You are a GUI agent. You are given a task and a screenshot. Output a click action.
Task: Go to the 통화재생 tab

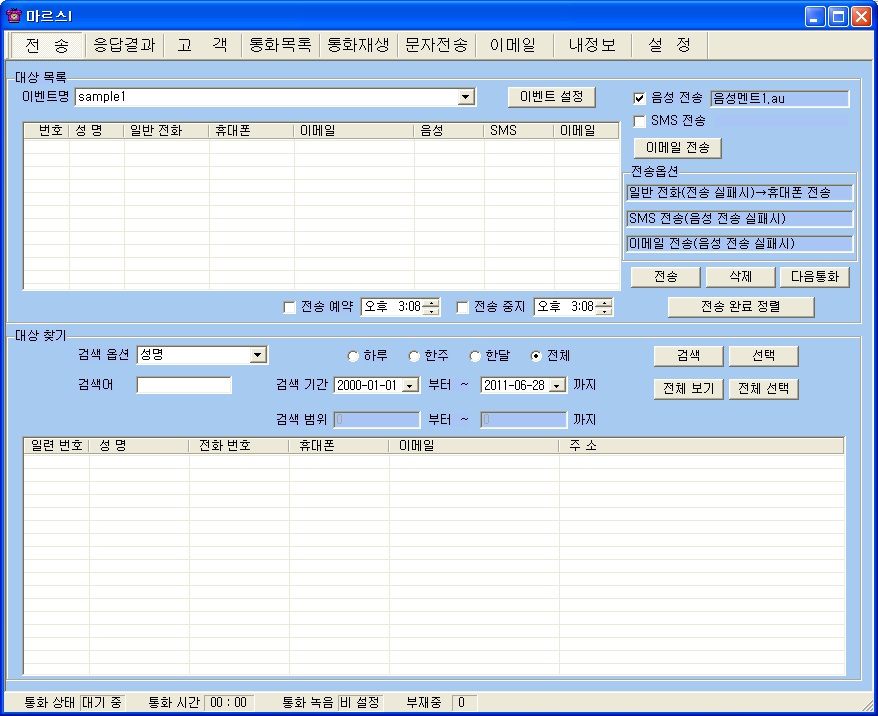(x=357, y=45)
